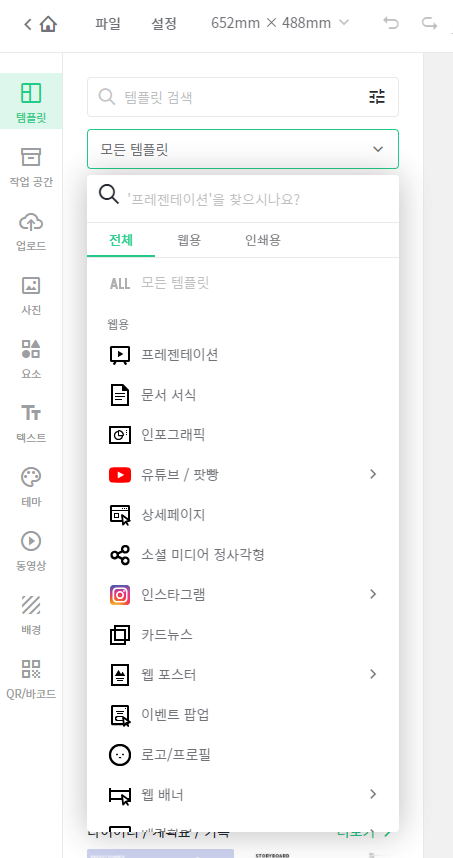Click the 문서 서식 document icon

[120, 395]
